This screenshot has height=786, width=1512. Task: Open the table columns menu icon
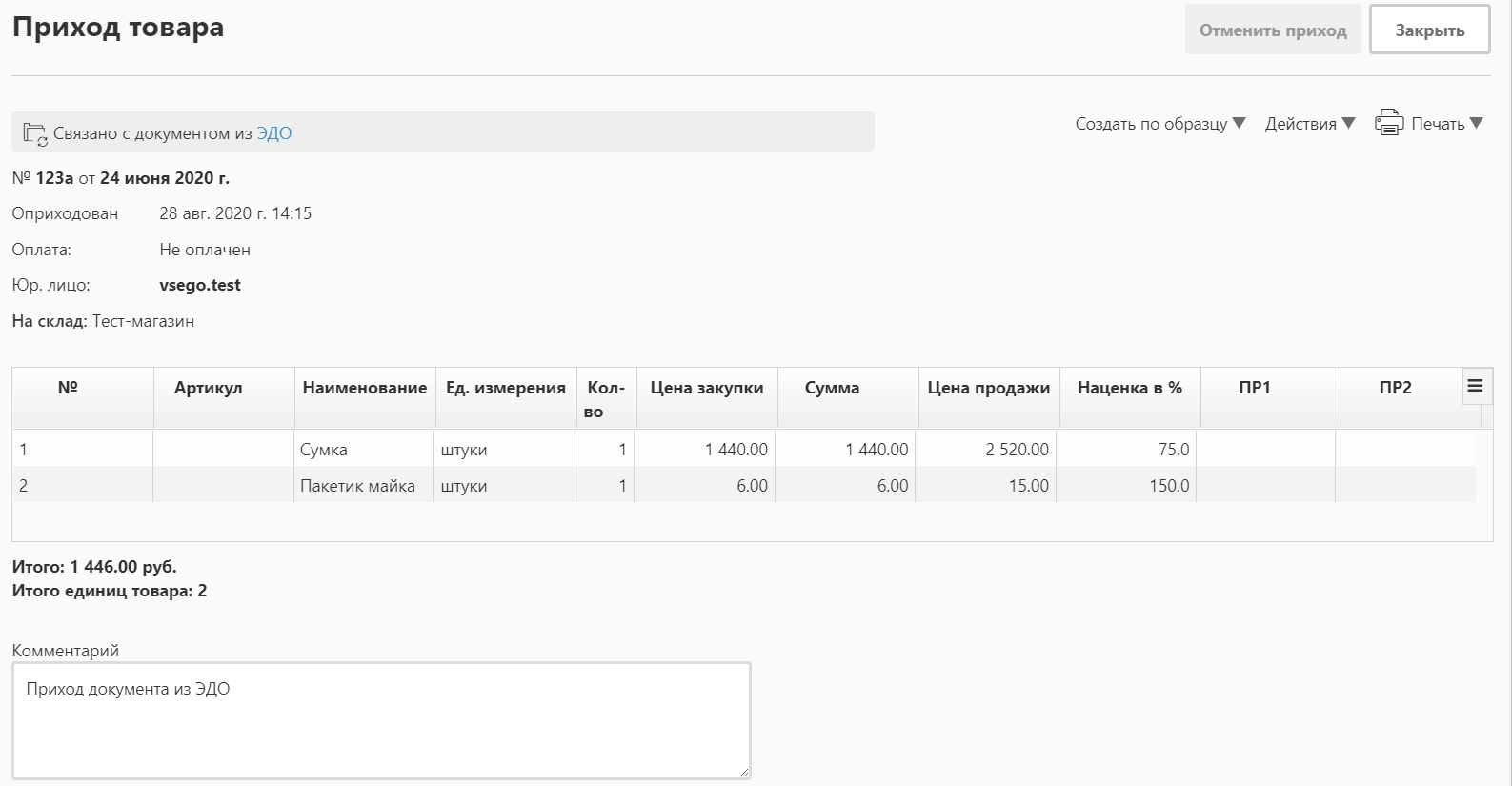pyautogui.click(x=1475, y=386)
